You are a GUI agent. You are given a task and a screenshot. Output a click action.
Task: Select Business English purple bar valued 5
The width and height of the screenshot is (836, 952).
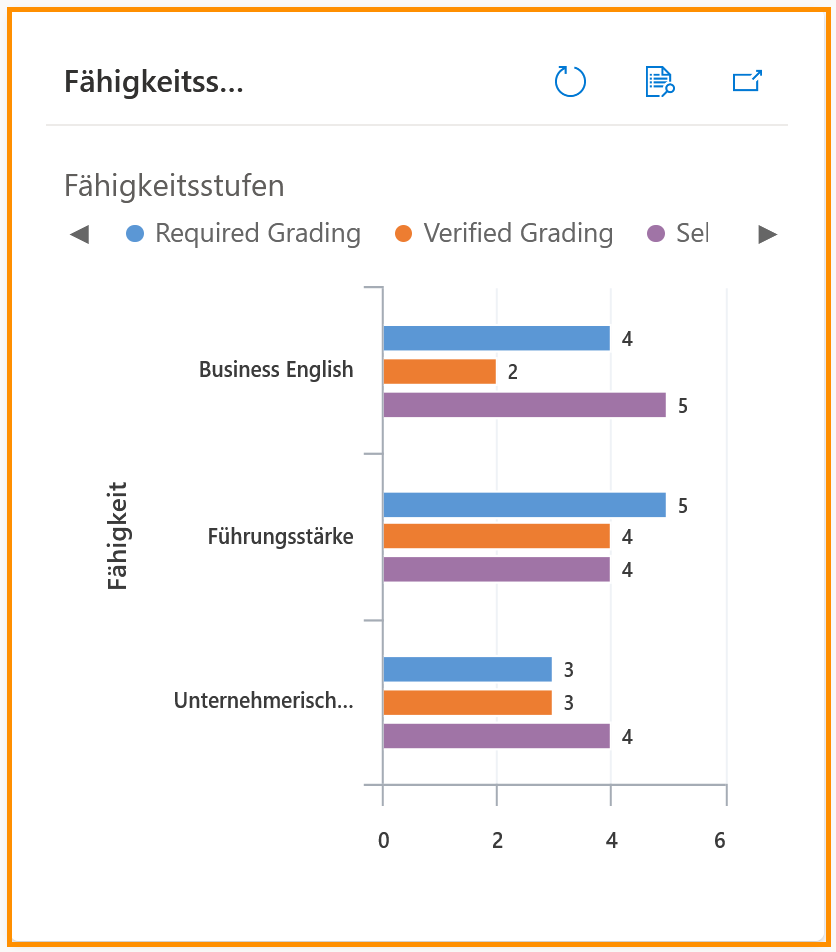tap(525, 405)
